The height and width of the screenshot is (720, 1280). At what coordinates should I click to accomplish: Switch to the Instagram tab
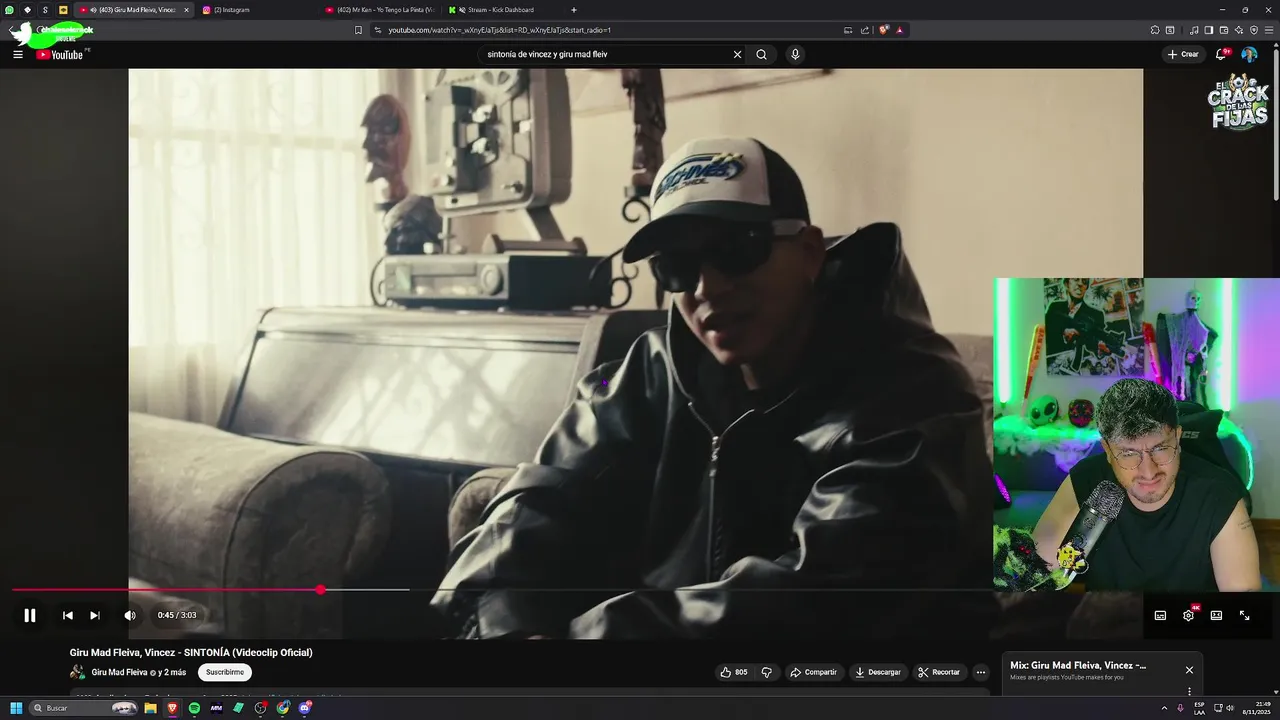255,10
